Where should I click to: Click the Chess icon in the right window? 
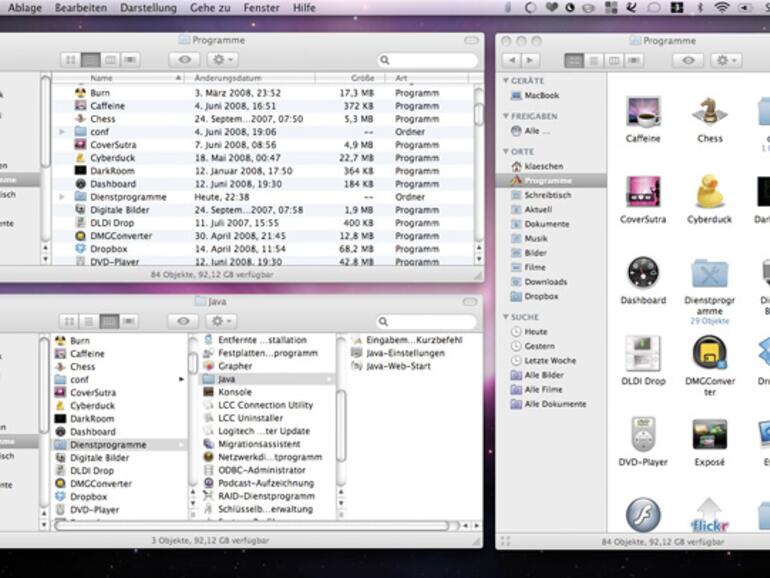point(709,110)
